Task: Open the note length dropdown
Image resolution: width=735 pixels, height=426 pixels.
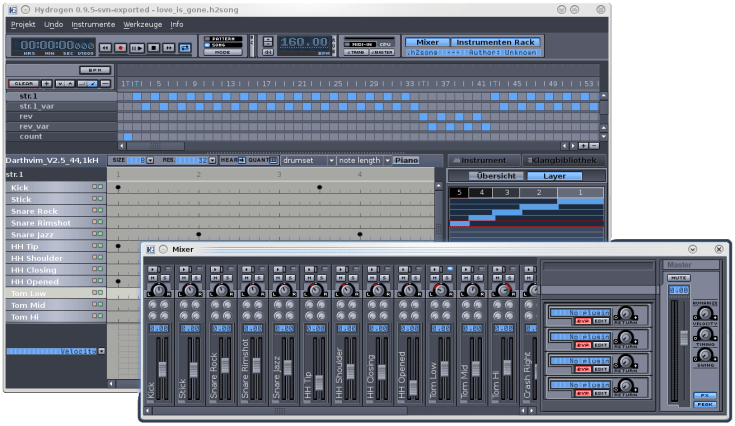Action: [360, 160]
